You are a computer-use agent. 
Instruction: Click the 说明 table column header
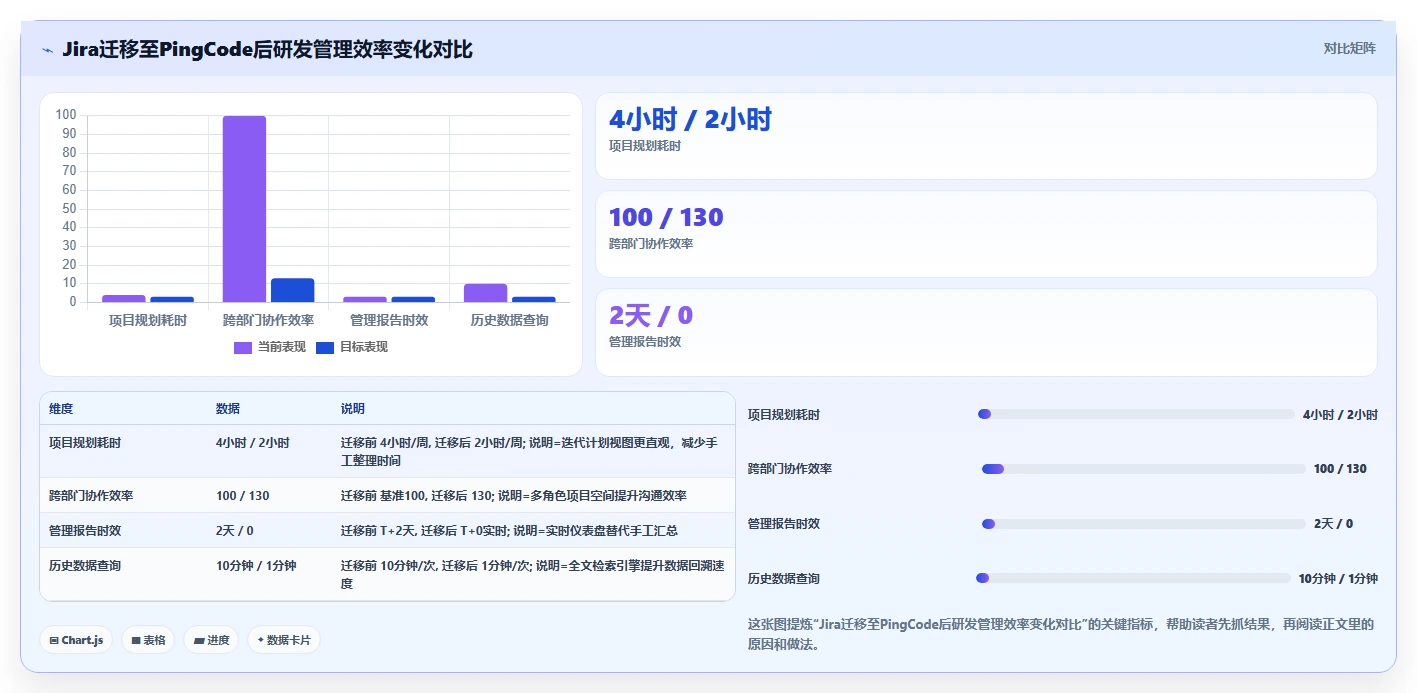pos(353,409)
